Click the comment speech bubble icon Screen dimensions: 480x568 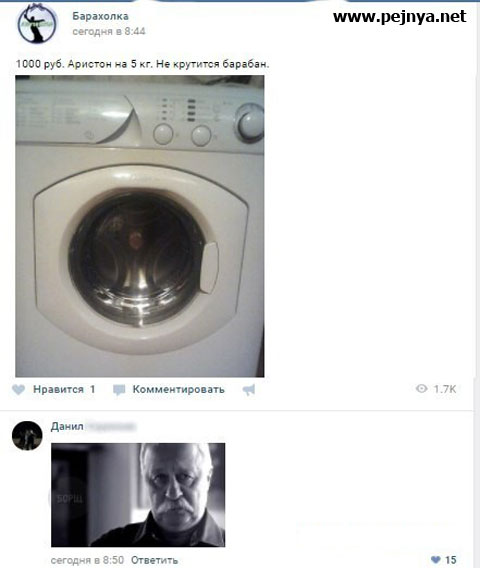tap(119, 390)
